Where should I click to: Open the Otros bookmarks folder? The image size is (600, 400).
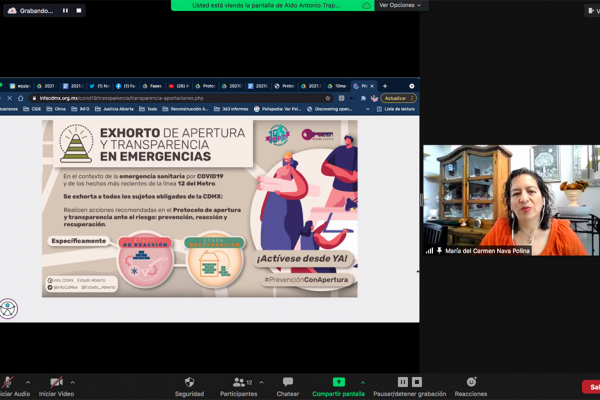[x=56, y=109]
